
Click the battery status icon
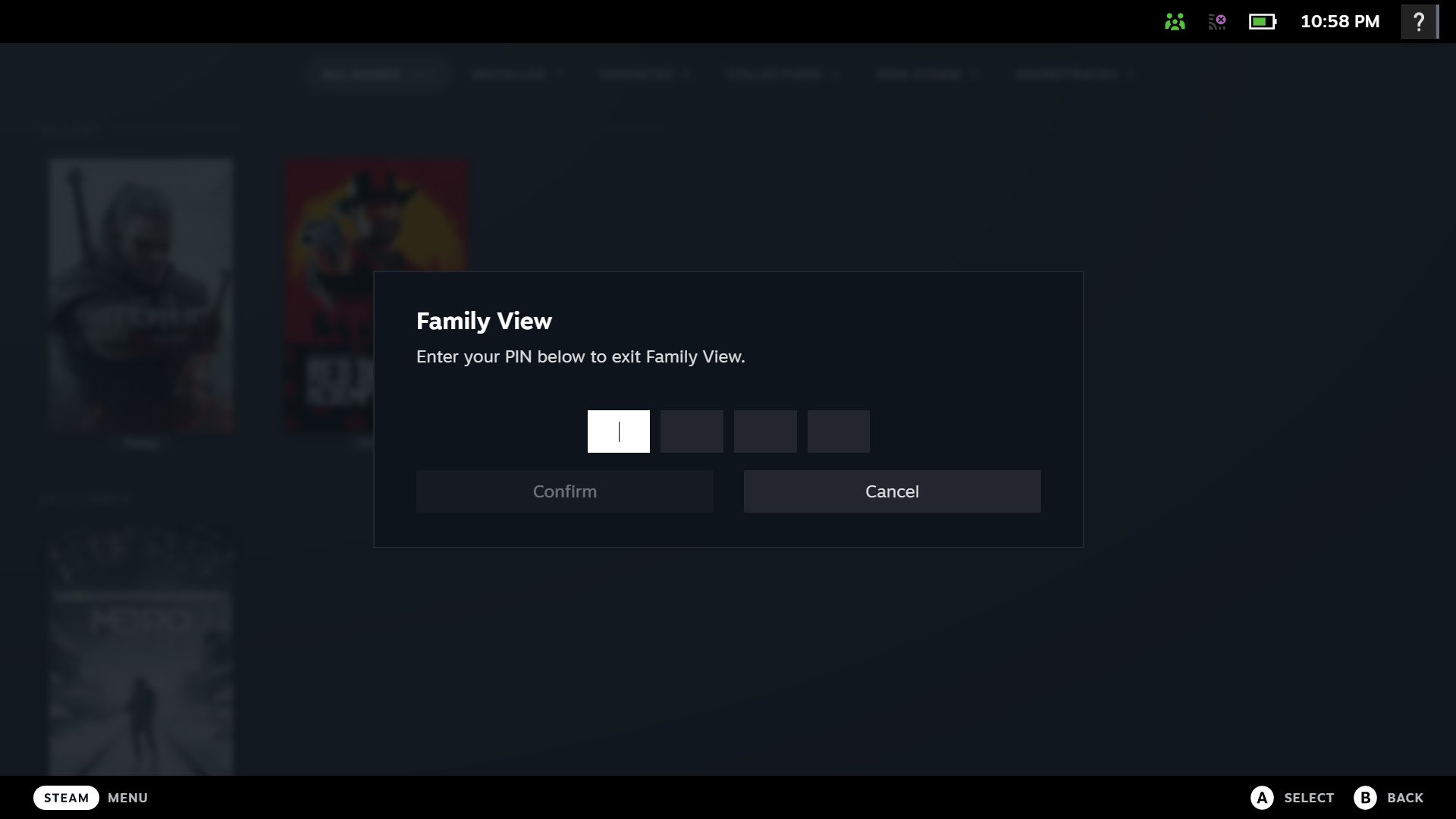[x=1262, y=20]
